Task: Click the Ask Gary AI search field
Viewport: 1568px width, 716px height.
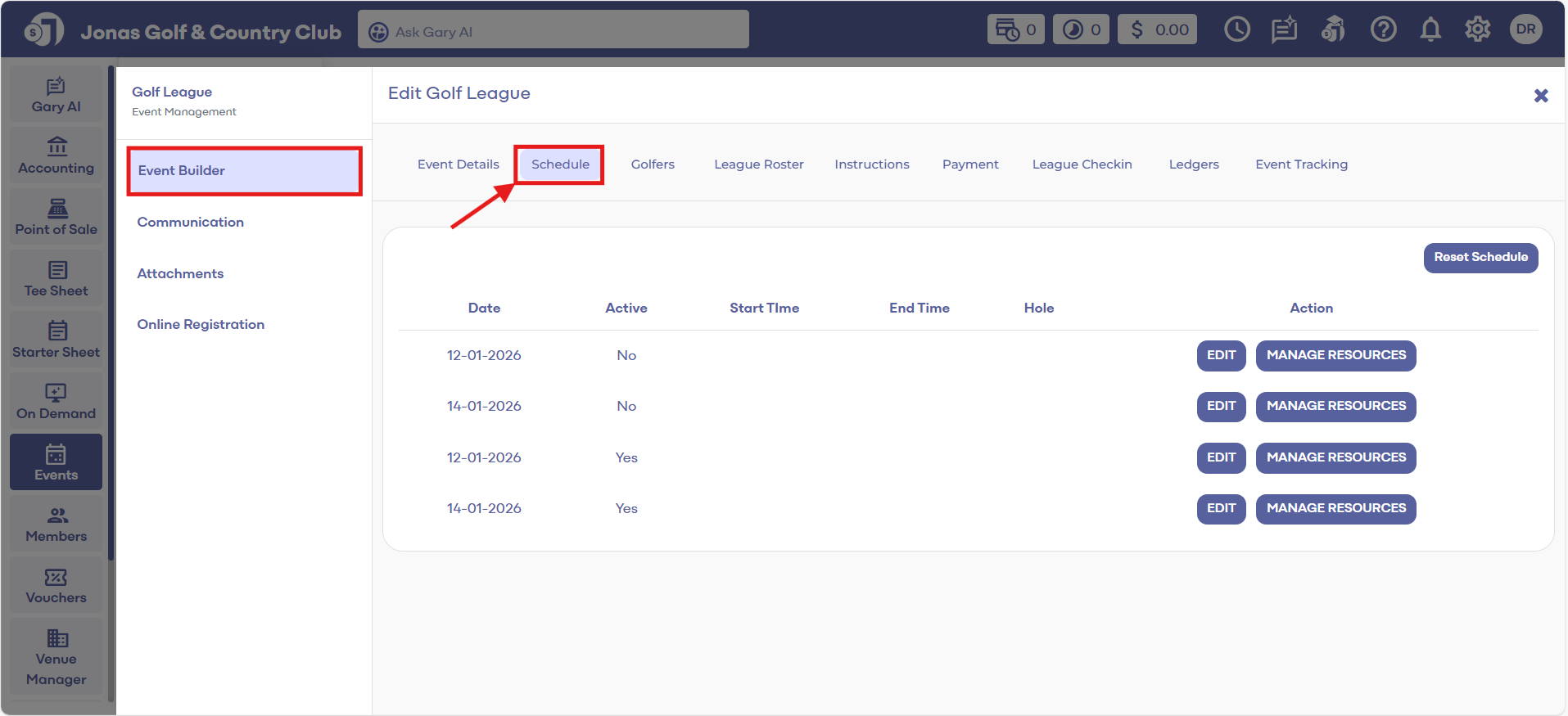Action: [554, 30]
